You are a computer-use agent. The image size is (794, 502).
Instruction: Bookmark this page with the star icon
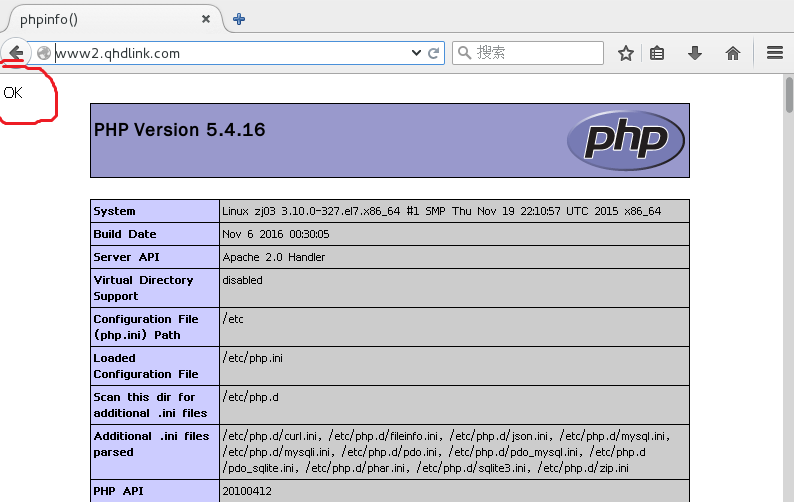(626, 53)
